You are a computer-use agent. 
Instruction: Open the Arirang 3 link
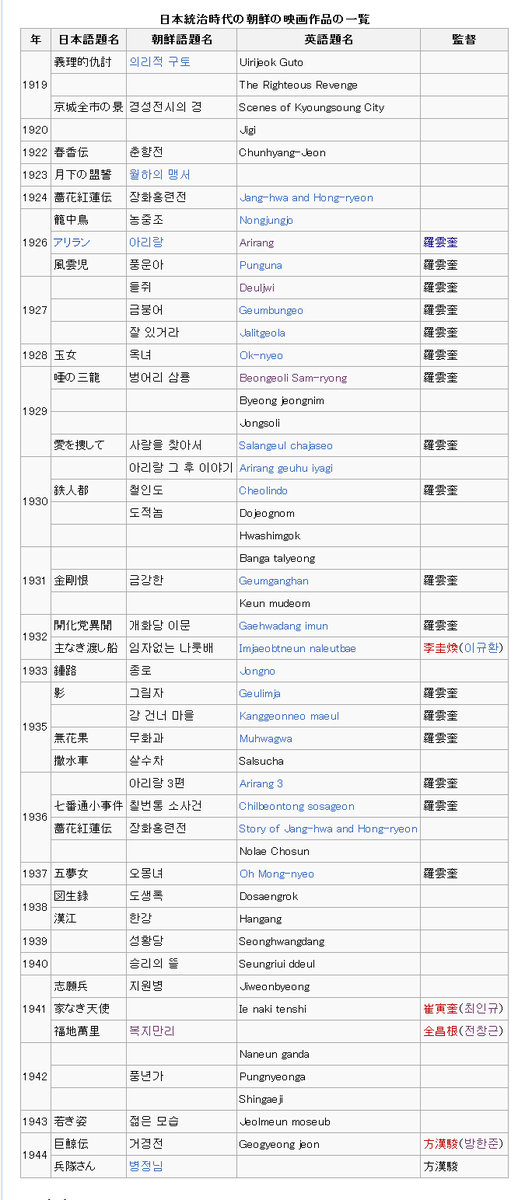(261, 784)
